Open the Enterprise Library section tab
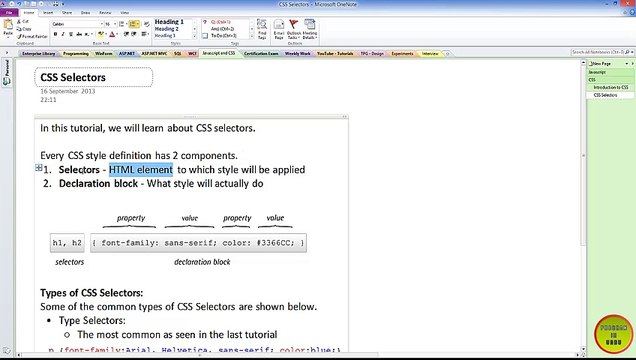The image size is (636, 360). (39, 54)
